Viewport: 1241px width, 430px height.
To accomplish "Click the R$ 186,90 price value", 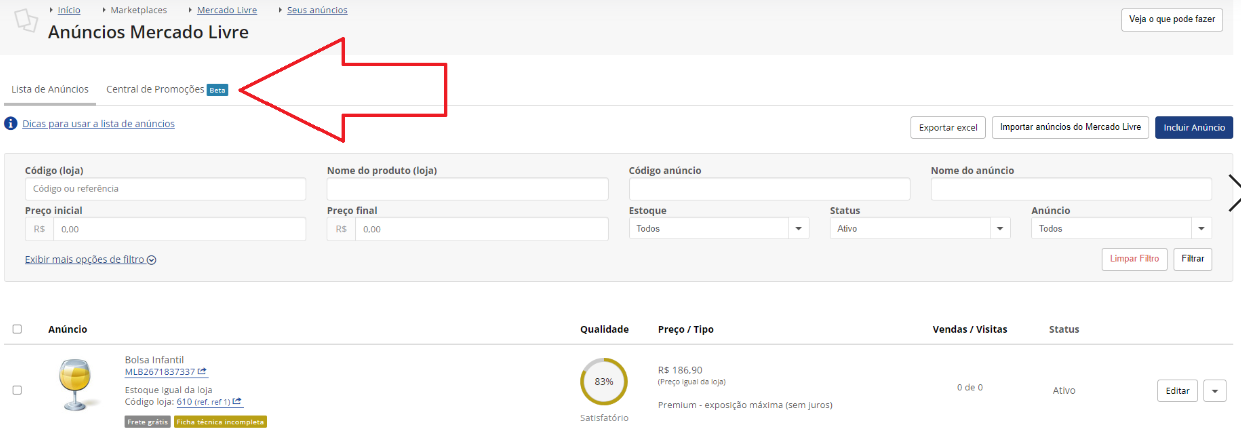I will [680, 369].
